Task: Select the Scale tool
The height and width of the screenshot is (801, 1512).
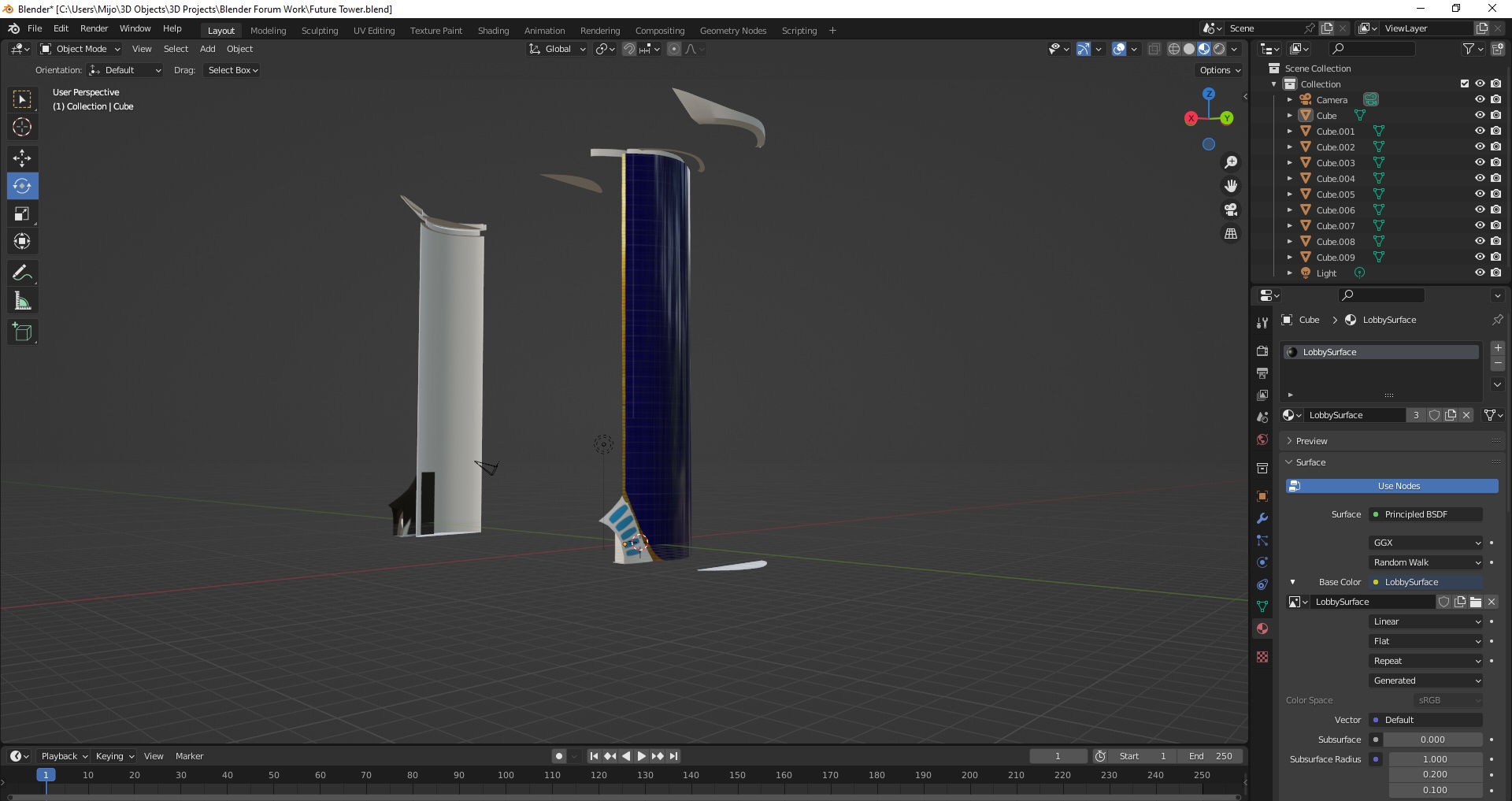Action: click(22, 213)
